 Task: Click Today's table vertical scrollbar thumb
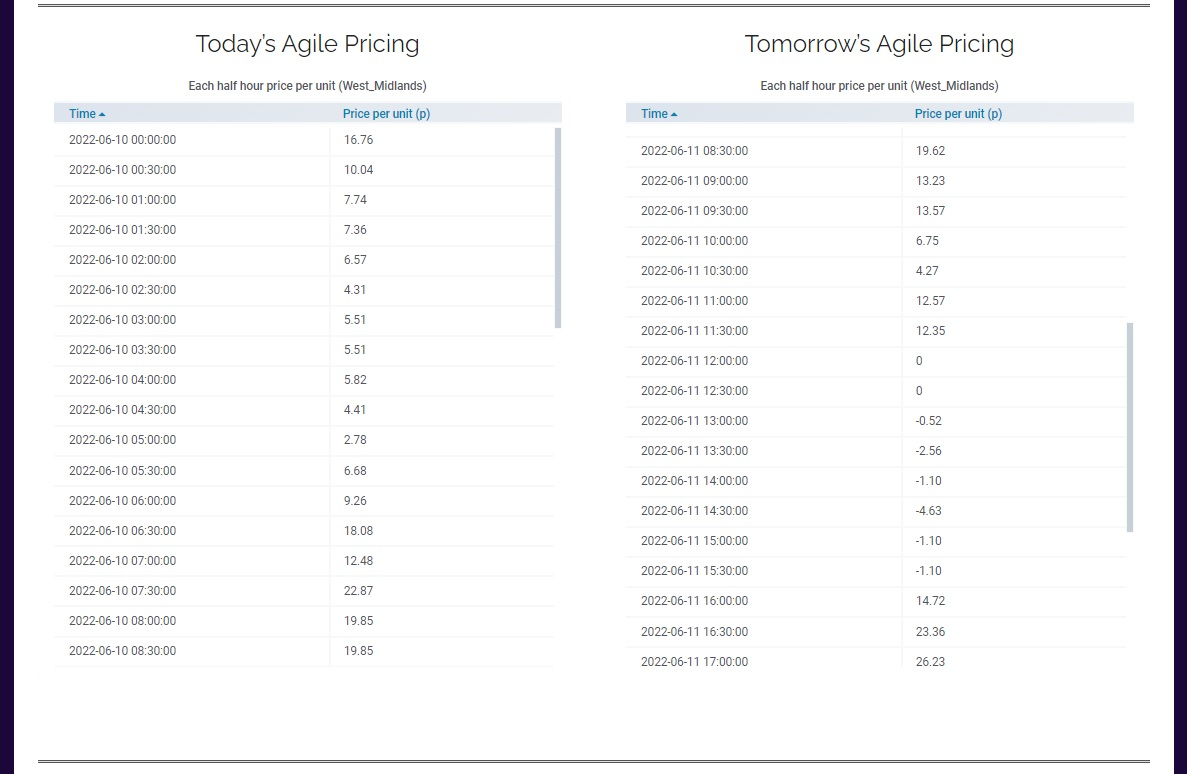click(558, 228)
